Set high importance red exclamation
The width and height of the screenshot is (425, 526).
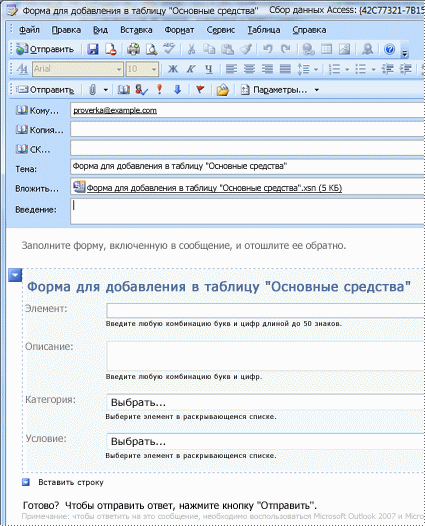(160, 90)
